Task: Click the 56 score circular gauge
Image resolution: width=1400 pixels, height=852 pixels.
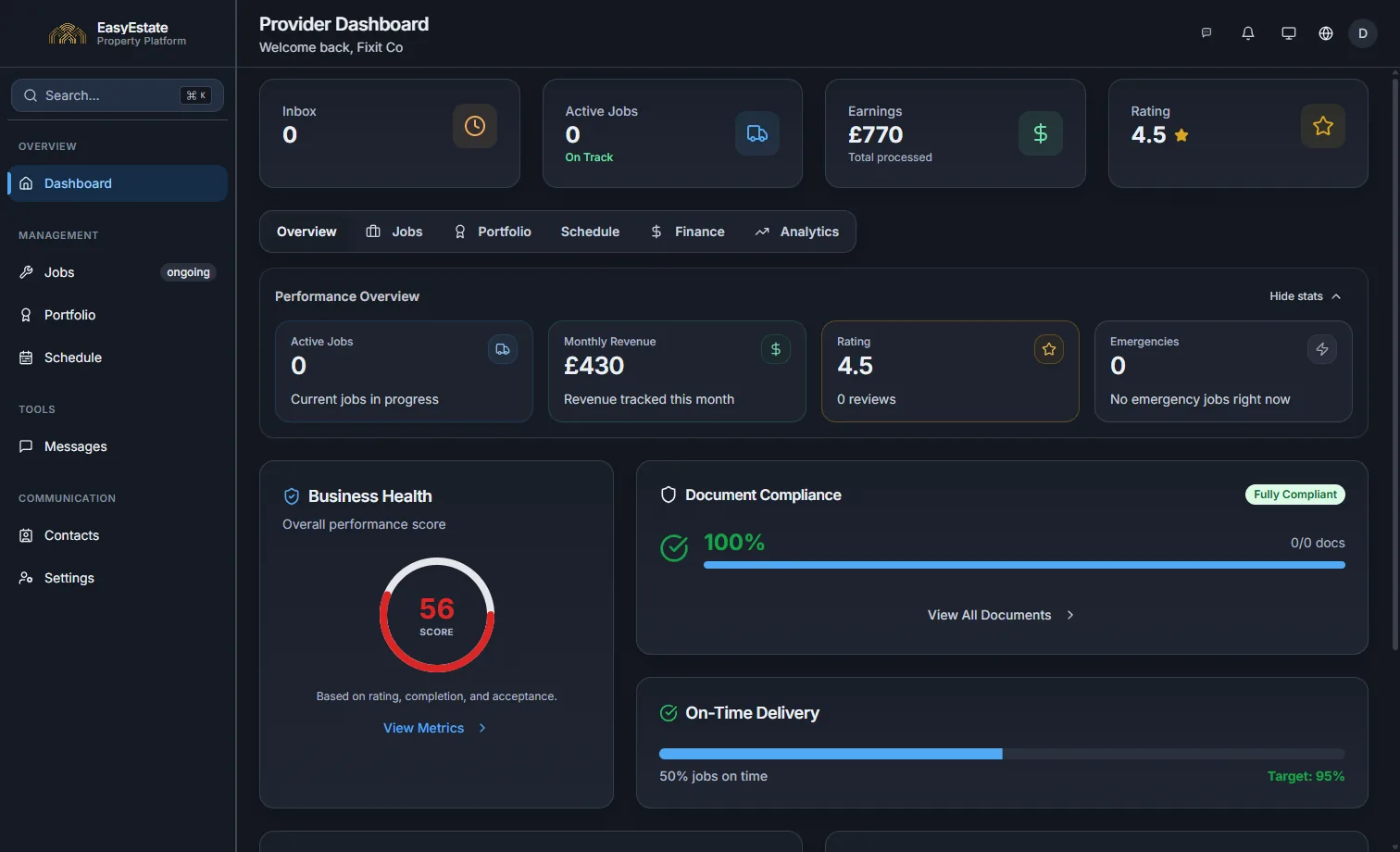Action: coord(437,615)
